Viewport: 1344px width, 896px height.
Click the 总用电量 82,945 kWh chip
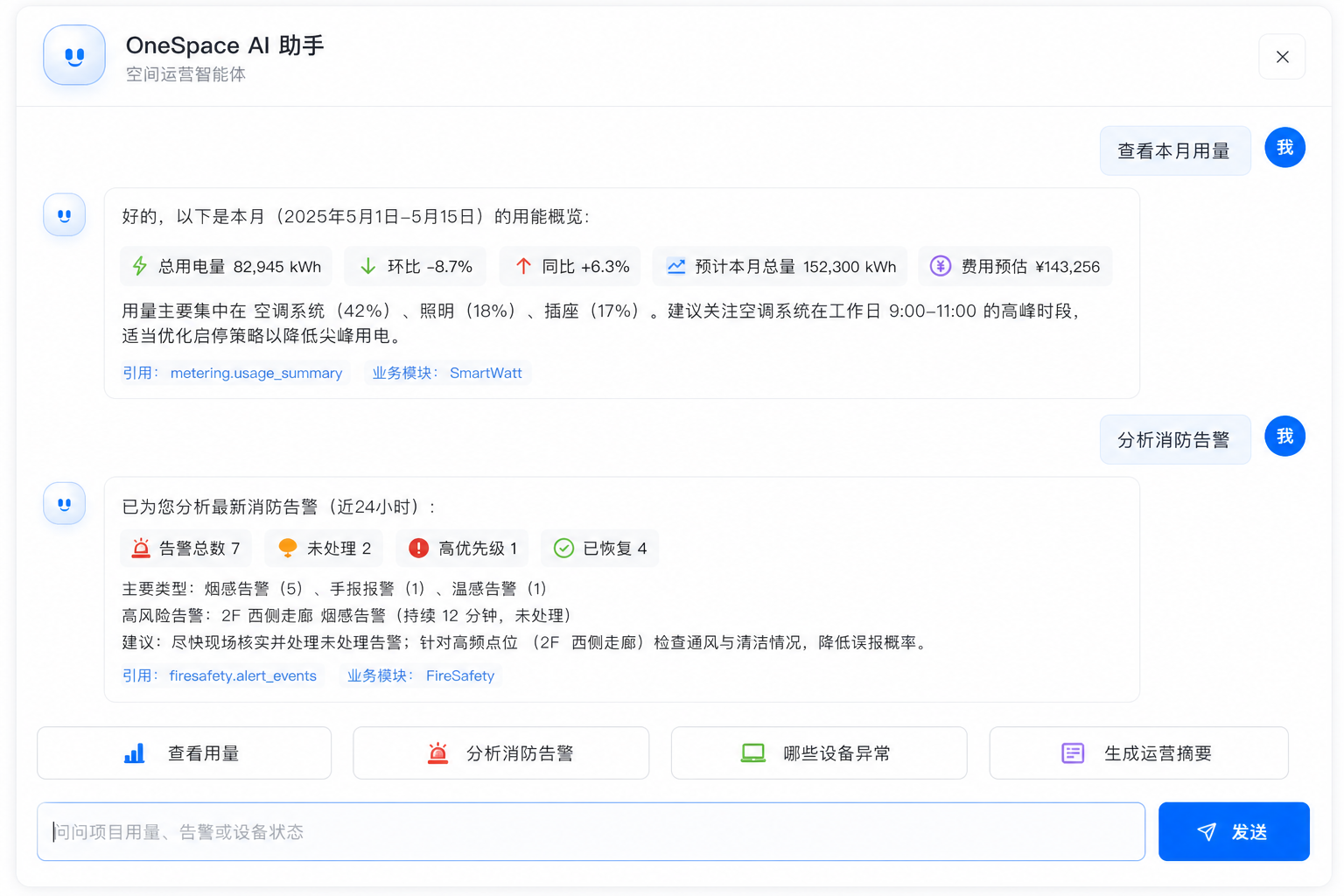226,266
